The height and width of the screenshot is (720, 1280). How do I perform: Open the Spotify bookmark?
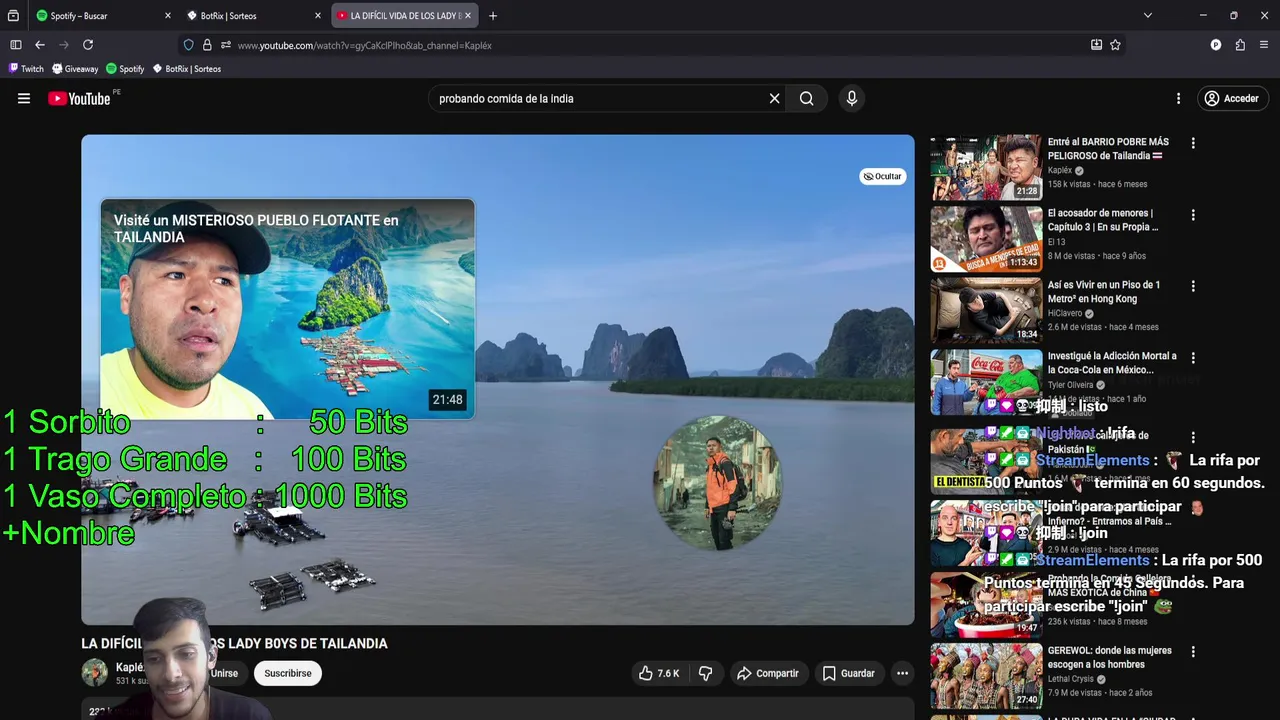[125, 69]
